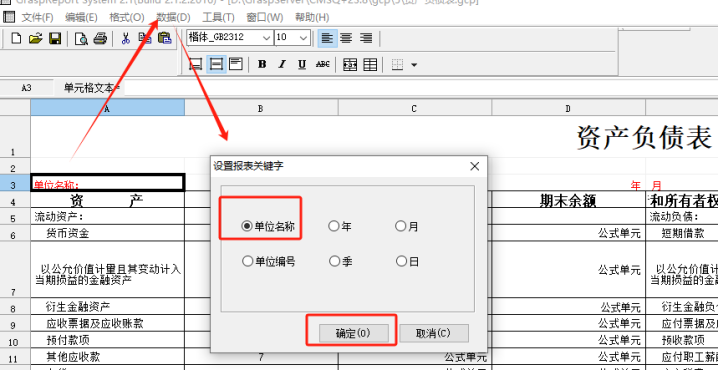The image size is (719, 371).
Task: Click the printer icon
Action: [100, 39]
